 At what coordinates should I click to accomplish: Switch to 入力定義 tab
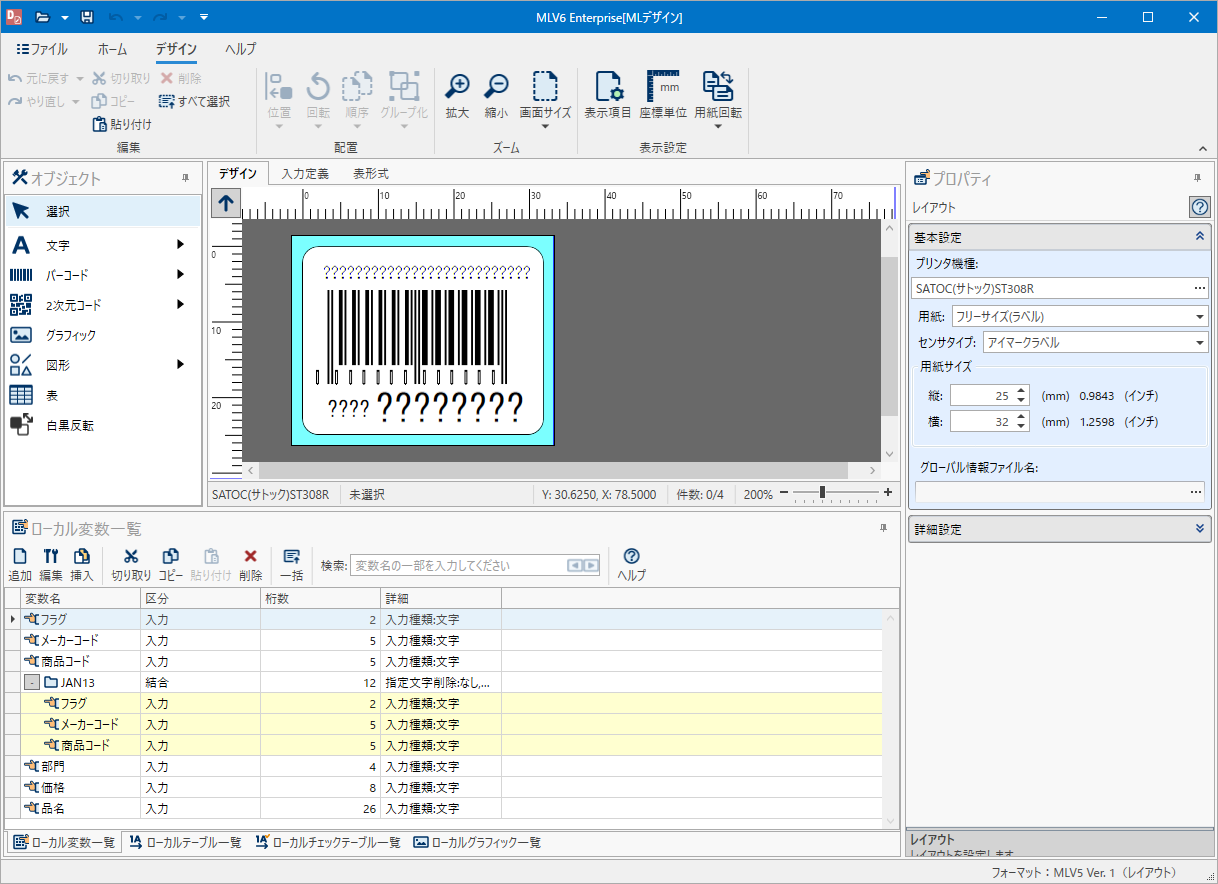pos(305,173)
